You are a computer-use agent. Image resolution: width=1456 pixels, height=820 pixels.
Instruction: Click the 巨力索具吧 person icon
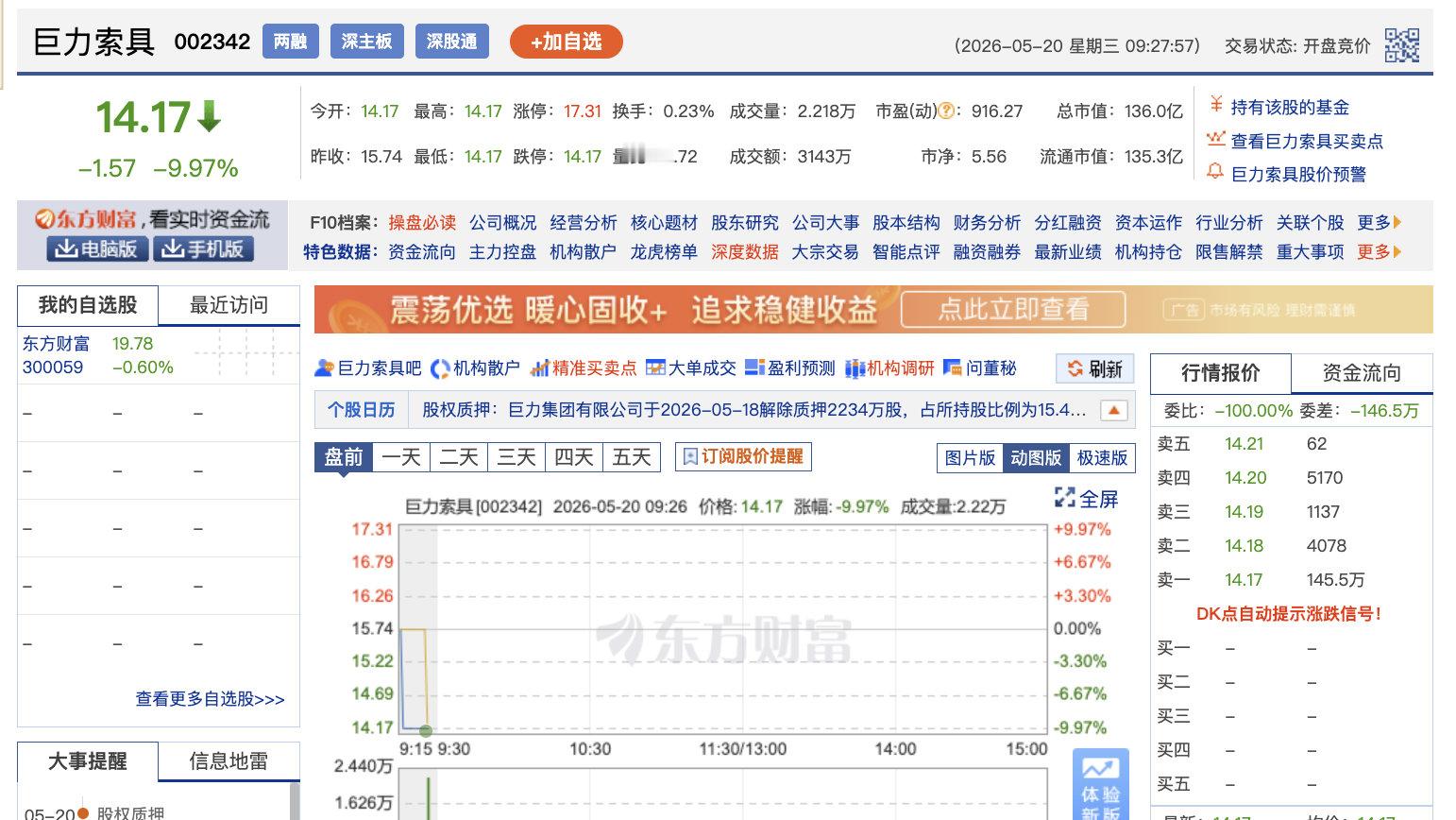tap(324, 368)
